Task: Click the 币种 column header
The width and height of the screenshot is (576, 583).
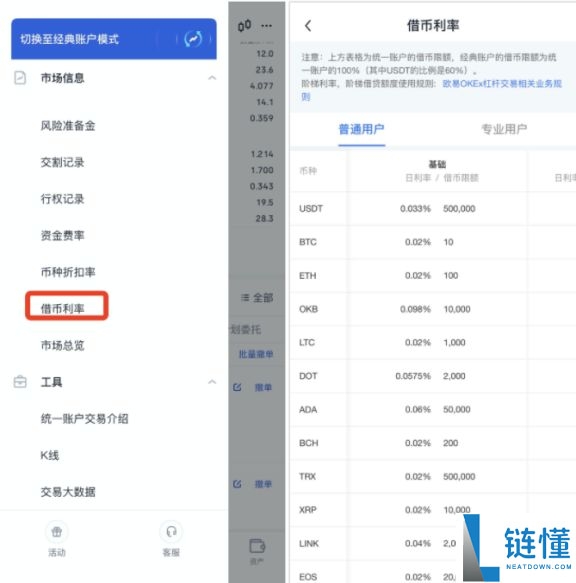Action: pos(308,171)
